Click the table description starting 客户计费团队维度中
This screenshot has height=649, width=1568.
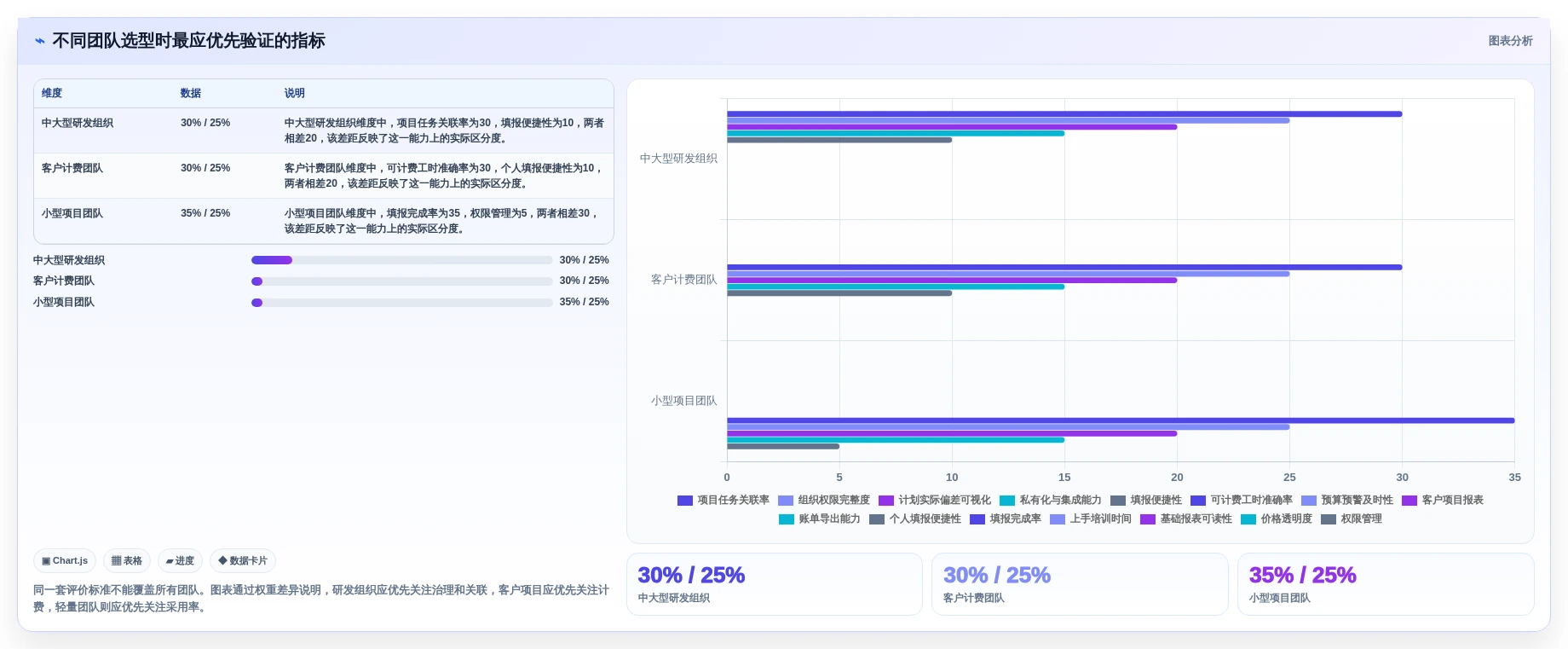pyautogui.click(x=444, y=176)
